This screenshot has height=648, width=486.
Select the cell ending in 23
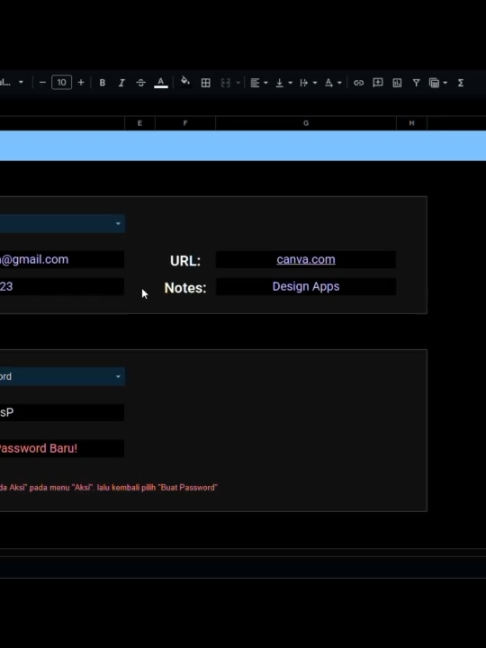pos(62,286)
